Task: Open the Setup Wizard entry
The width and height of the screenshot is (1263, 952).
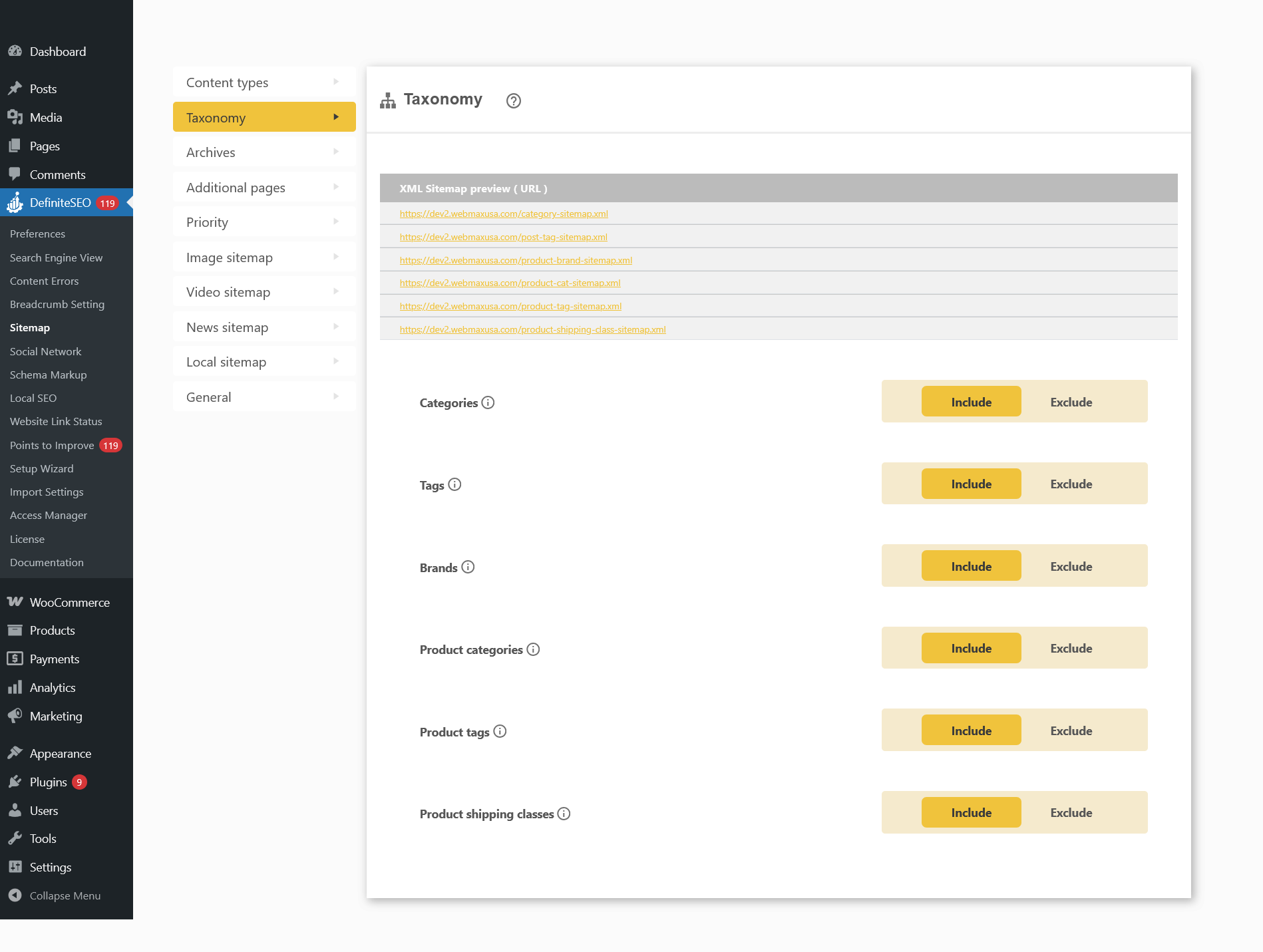Action: 41,468
